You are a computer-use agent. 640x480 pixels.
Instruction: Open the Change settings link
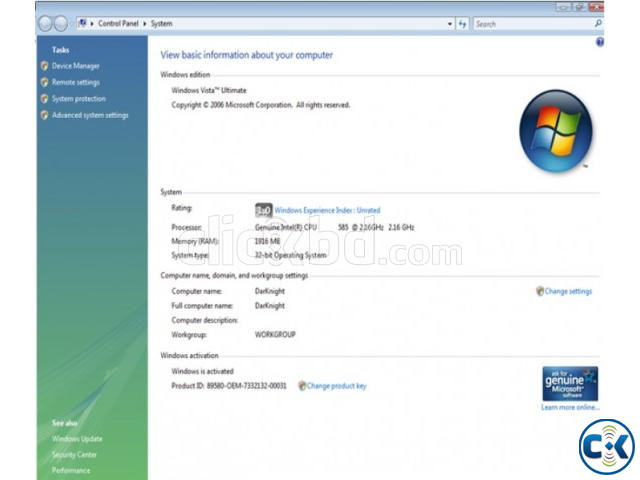click(568, 291)
